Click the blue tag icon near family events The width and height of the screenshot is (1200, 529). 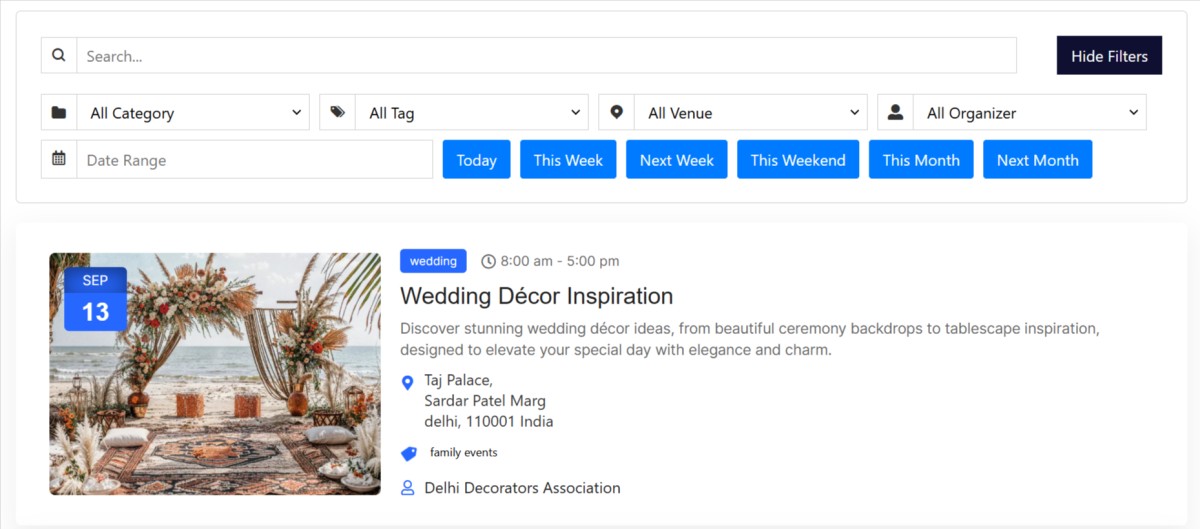pos(408,453)
